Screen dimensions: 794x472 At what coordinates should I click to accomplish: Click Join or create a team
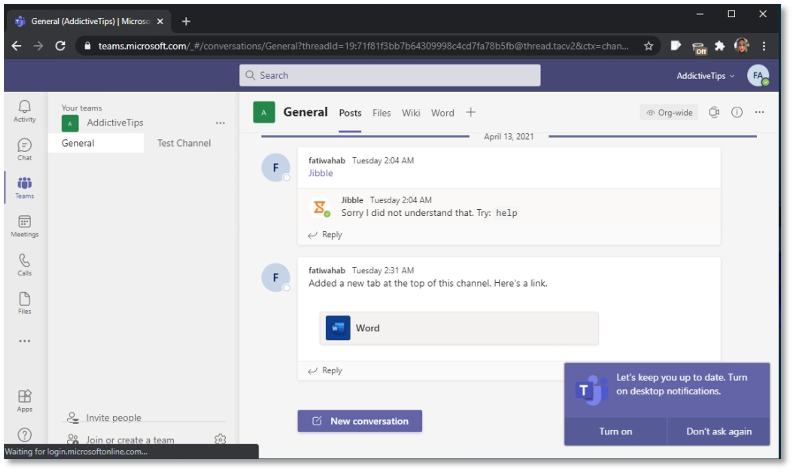point(130,440)
